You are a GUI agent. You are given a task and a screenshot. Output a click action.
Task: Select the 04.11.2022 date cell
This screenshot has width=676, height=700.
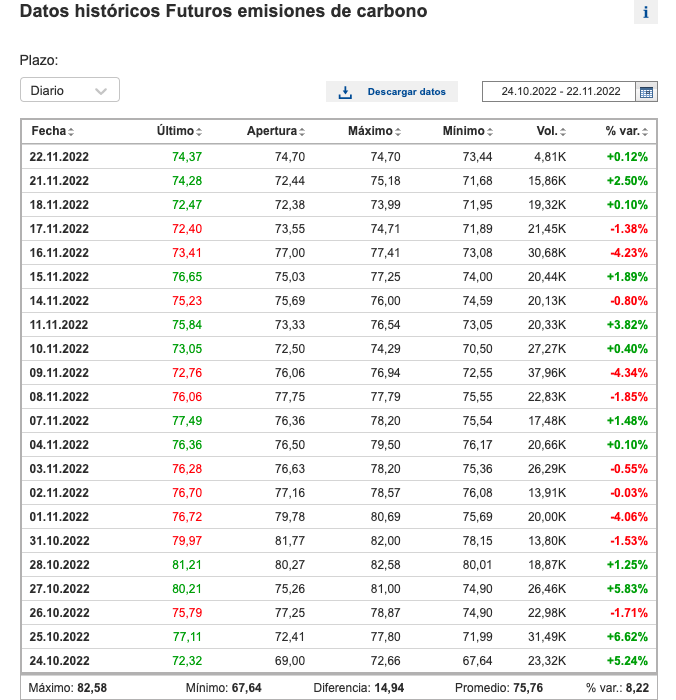click(59, 445)
